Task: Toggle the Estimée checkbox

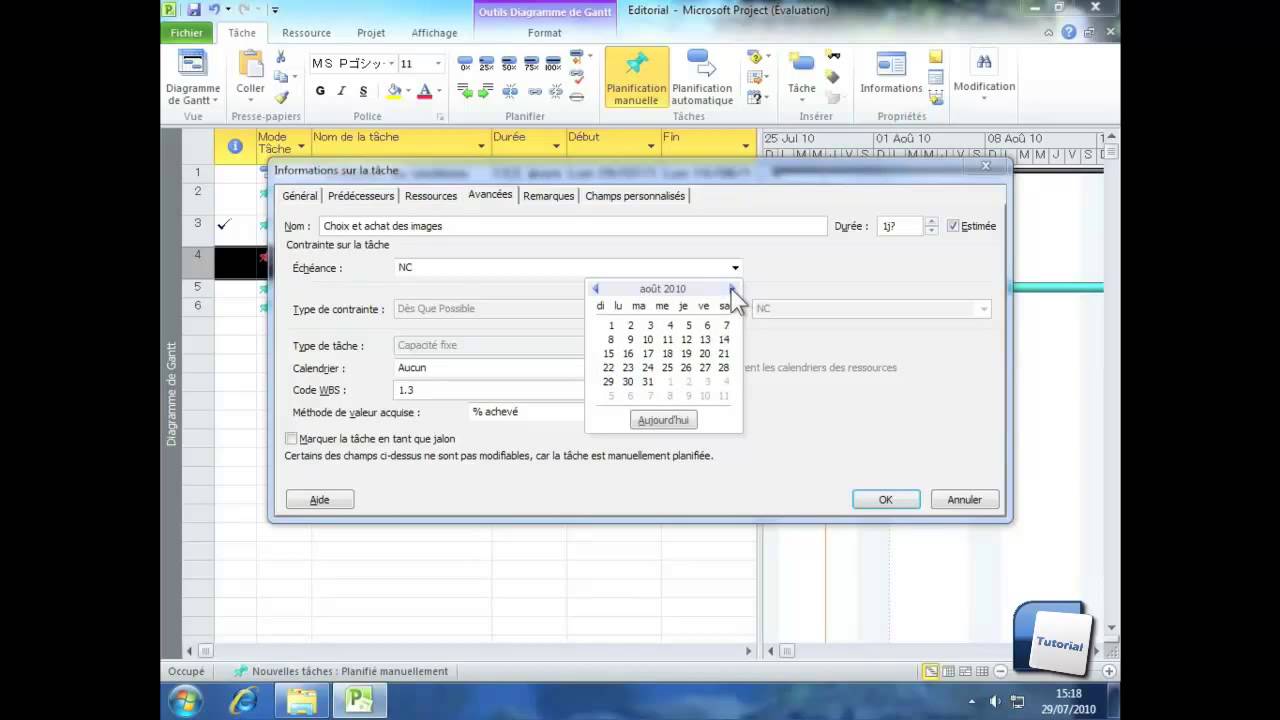Action: click(x=953, y=226)
